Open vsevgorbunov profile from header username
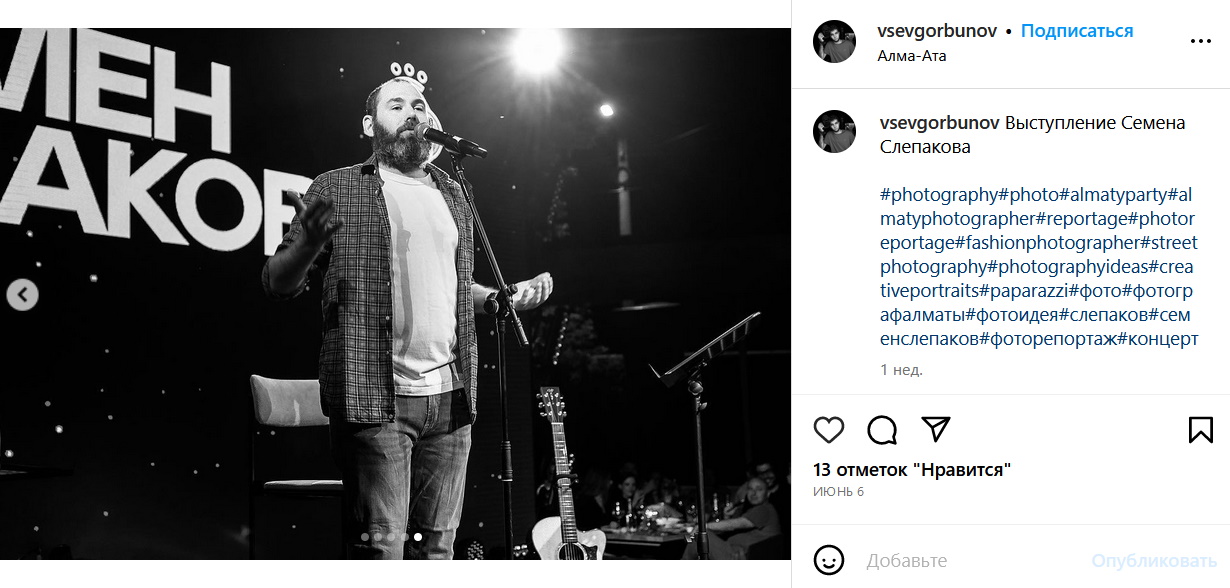The image size is (1230, 588). pyautogui.click(x=937, y=31)
